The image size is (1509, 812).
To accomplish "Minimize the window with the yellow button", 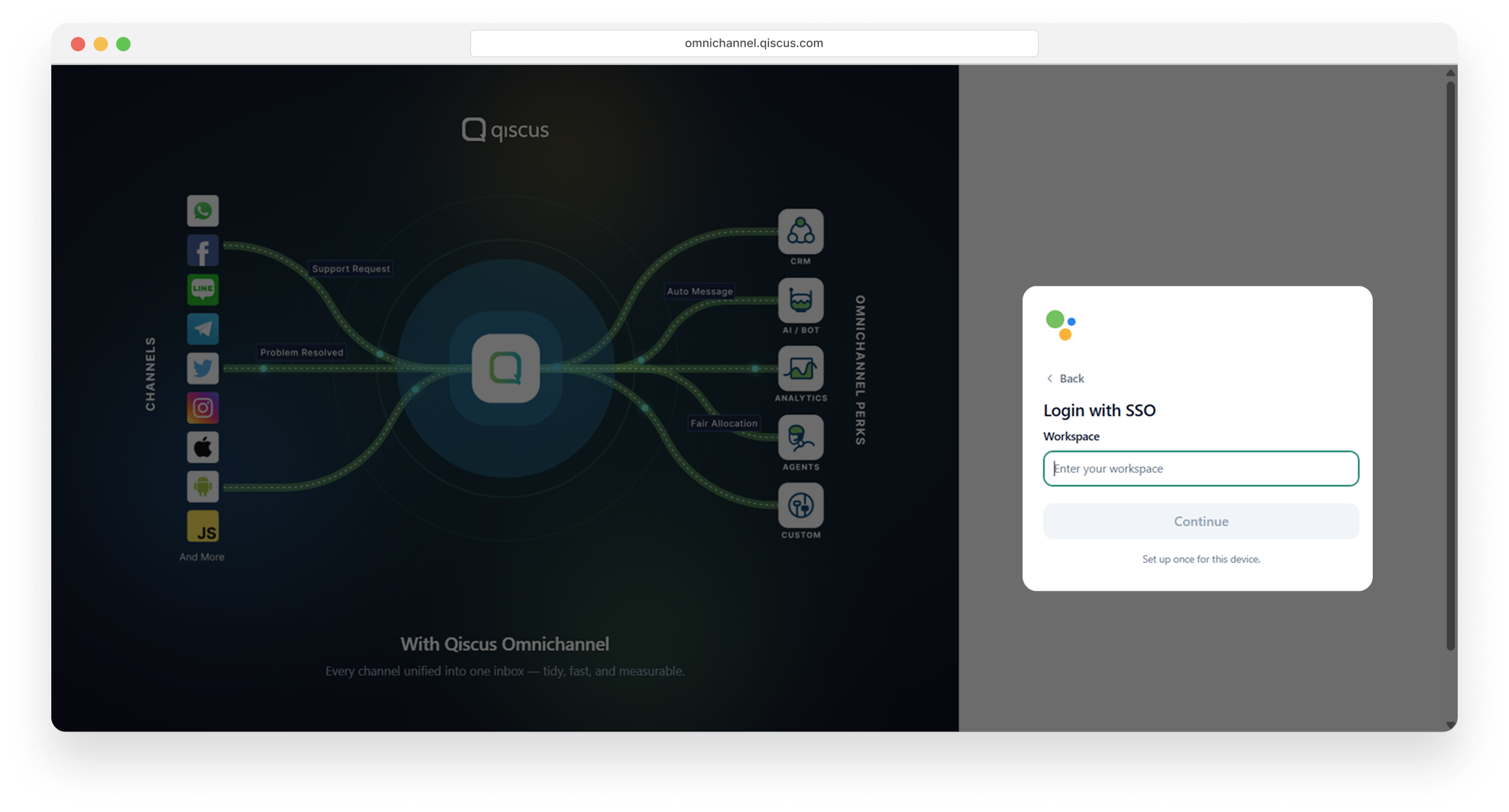I will 101,44.
